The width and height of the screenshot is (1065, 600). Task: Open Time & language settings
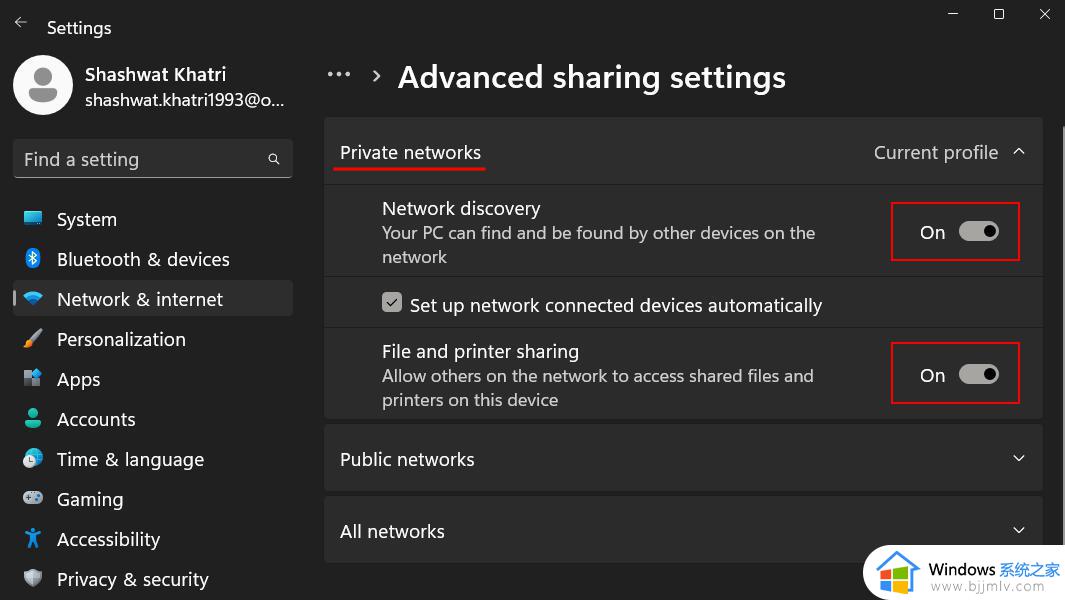153,459
